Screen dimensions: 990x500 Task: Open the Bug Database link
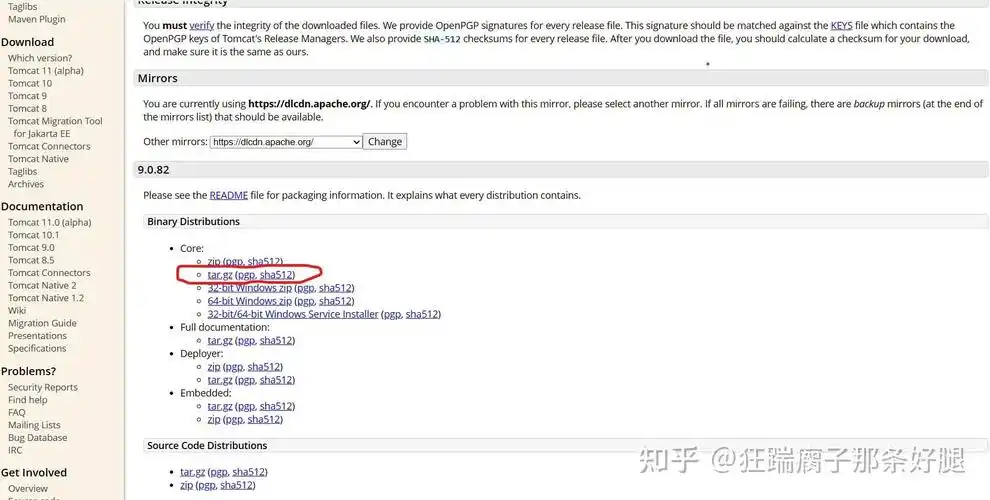click(x=38, y=438)
